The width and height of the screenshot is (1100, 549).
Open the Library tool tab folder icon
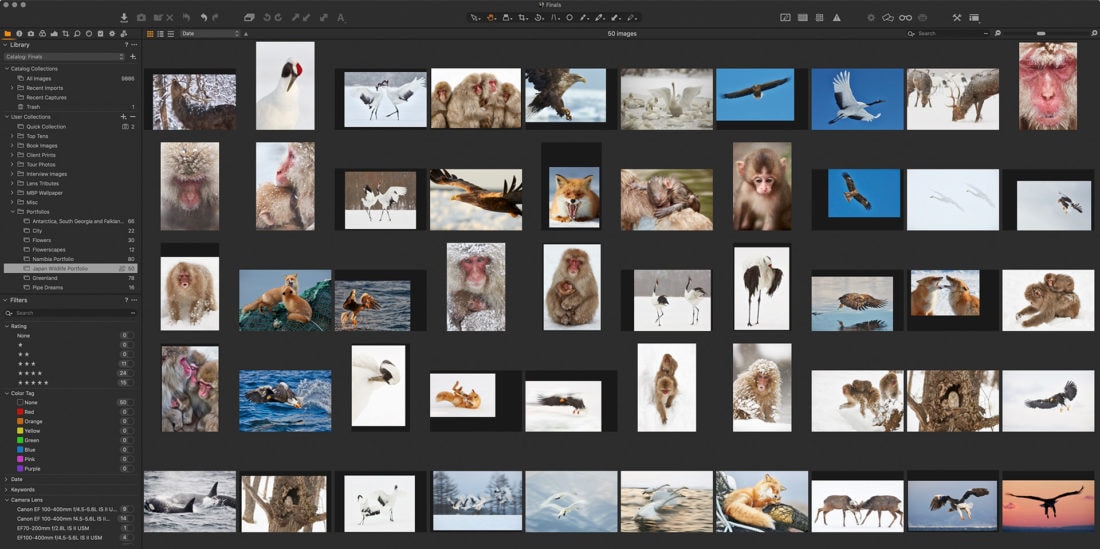pos(8,33)
